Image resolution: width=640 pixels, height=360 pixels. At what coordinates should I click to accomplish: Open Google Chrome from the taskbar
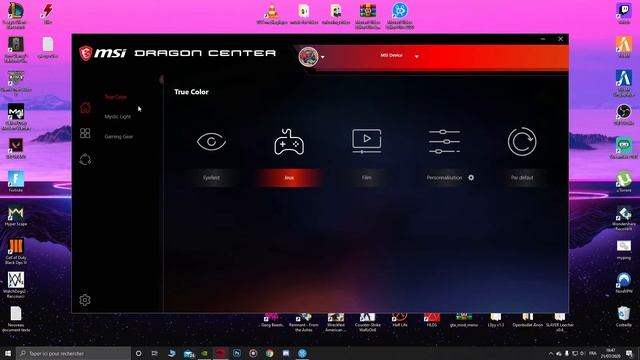(x=269, y=353)
